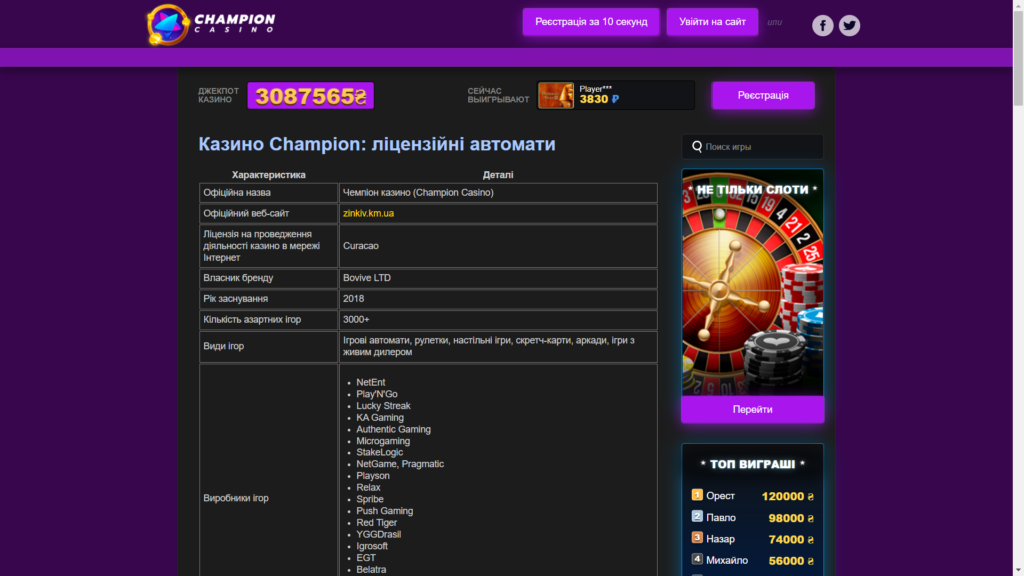Click the Характеристика column header
Screen dimensions: 1024x576
tap(268, 175)
